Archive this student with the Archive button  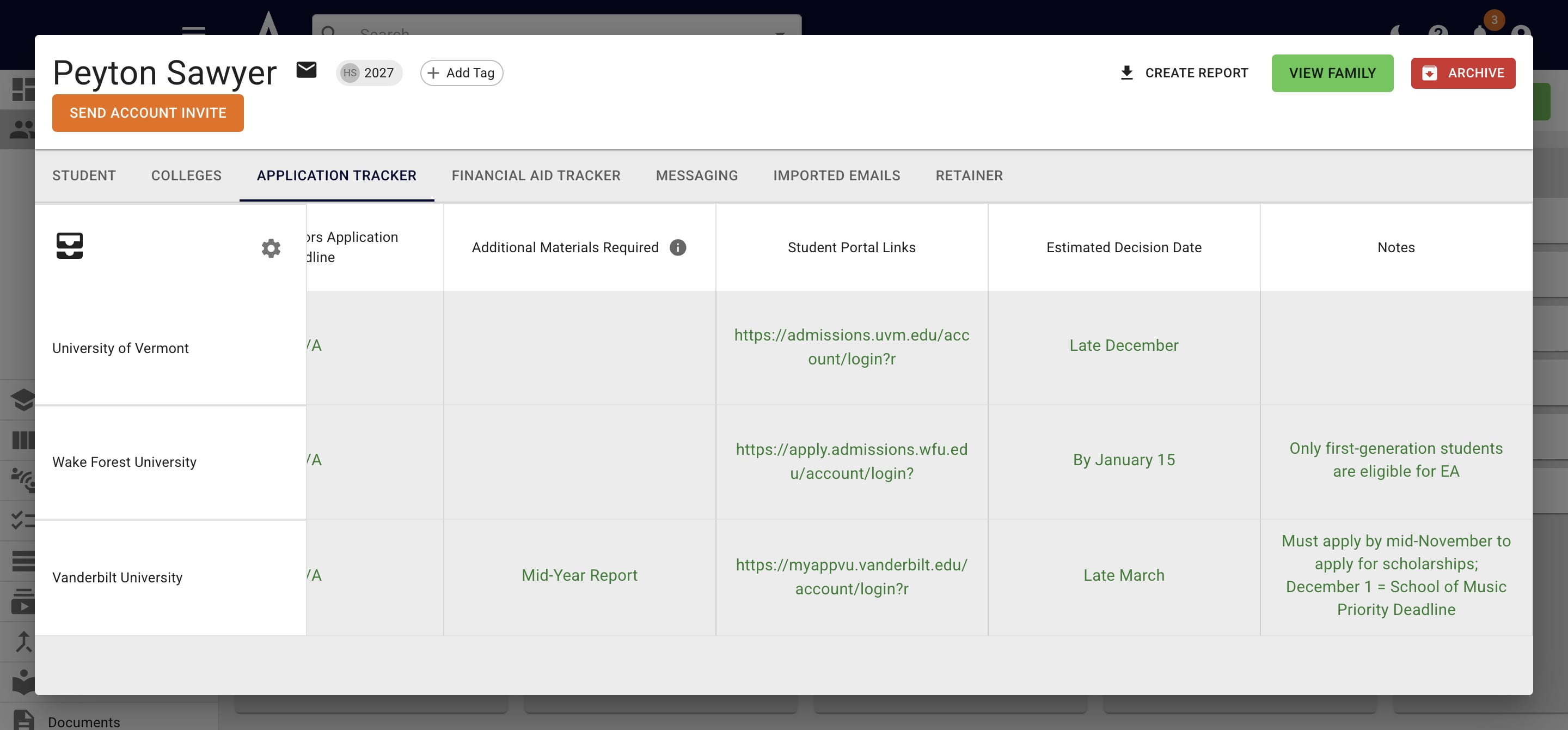[1463, 73]
